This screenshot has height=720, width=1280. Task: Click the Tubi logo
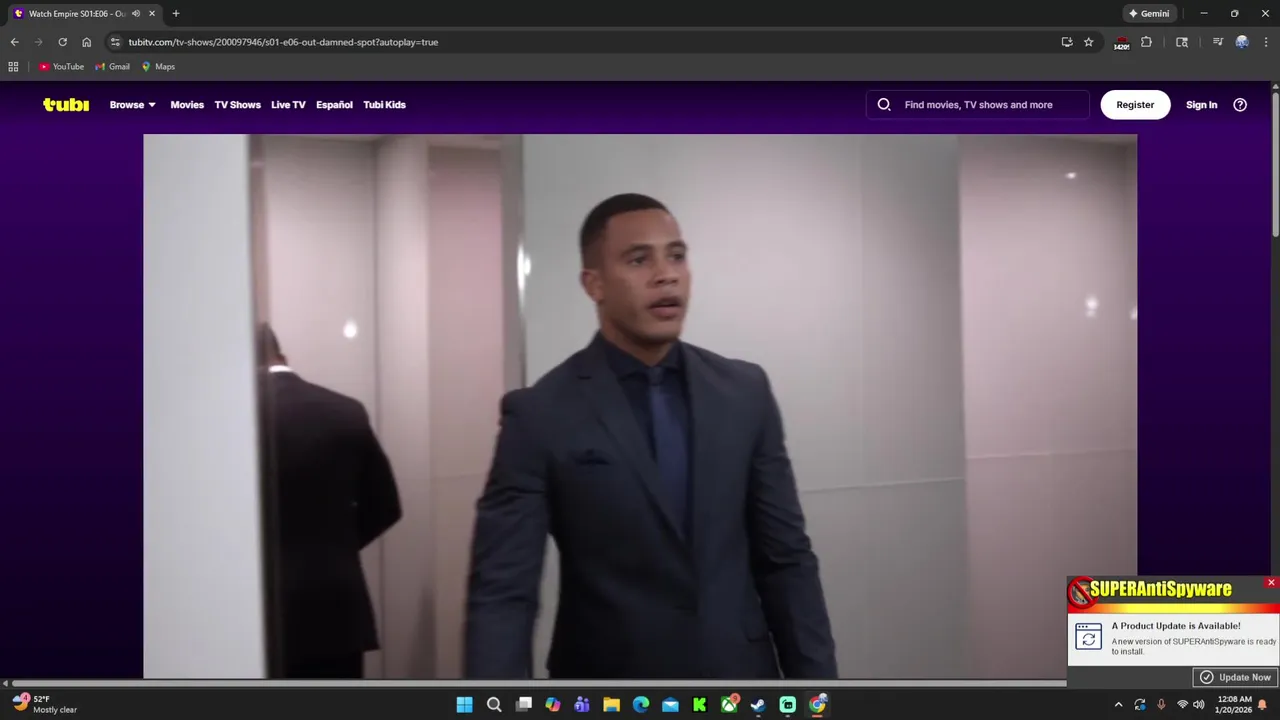(x=66, y=104)
